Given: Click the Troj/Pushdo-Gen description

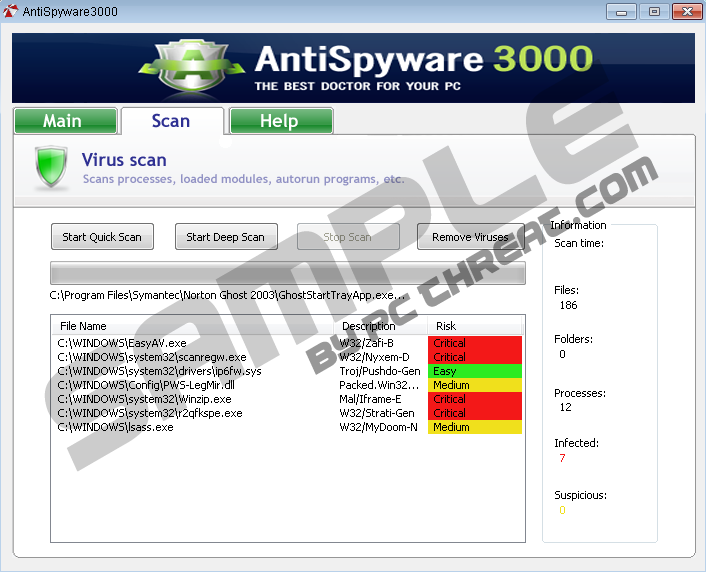Looking at the screenshot, I should coord(380,371).
